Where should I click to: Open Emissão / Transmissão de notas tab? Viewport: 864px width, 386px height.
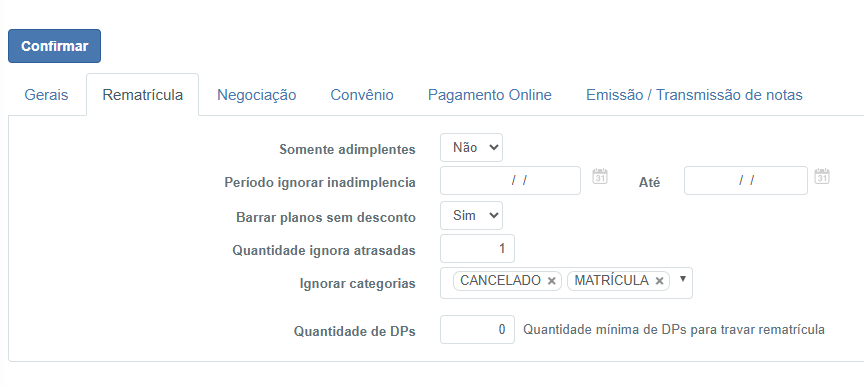coord(694,95)
